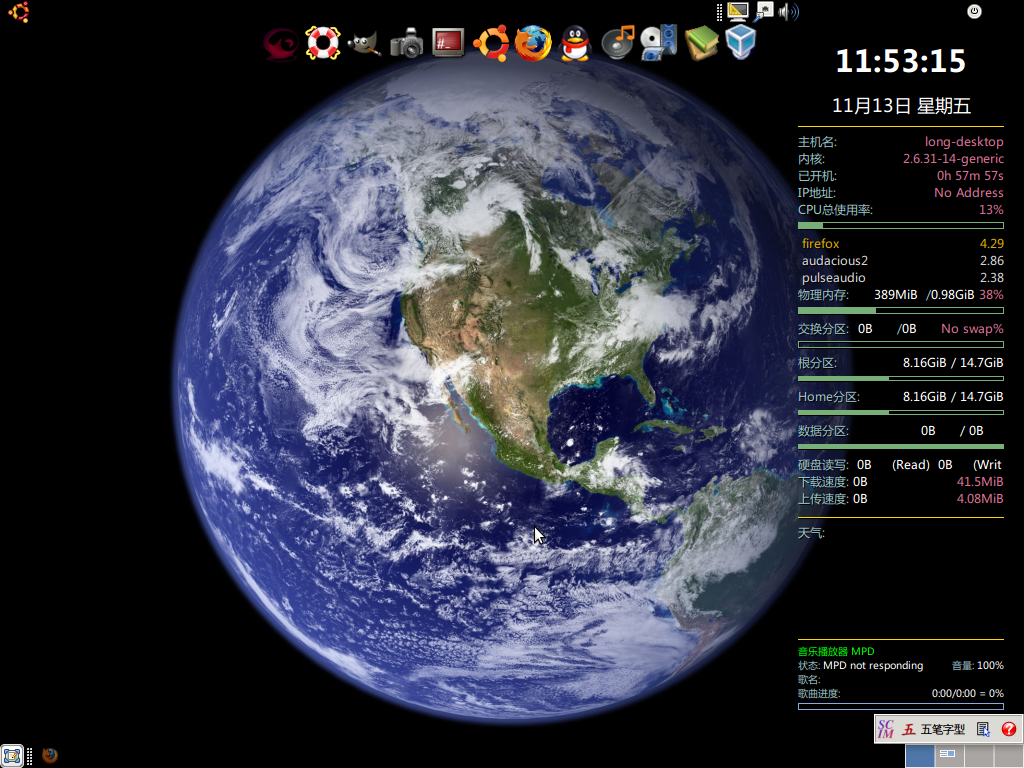
Task: Open SCIM help question mark
Action: click(1008, 729)
